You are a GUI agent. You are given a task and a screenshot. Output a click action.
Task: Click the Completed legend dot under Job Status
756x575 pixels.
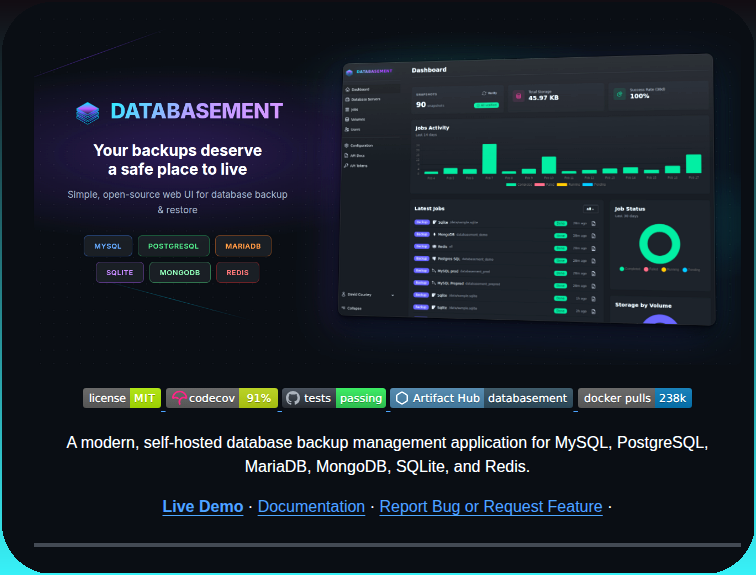pyautogui.click(x=622, y=269)
